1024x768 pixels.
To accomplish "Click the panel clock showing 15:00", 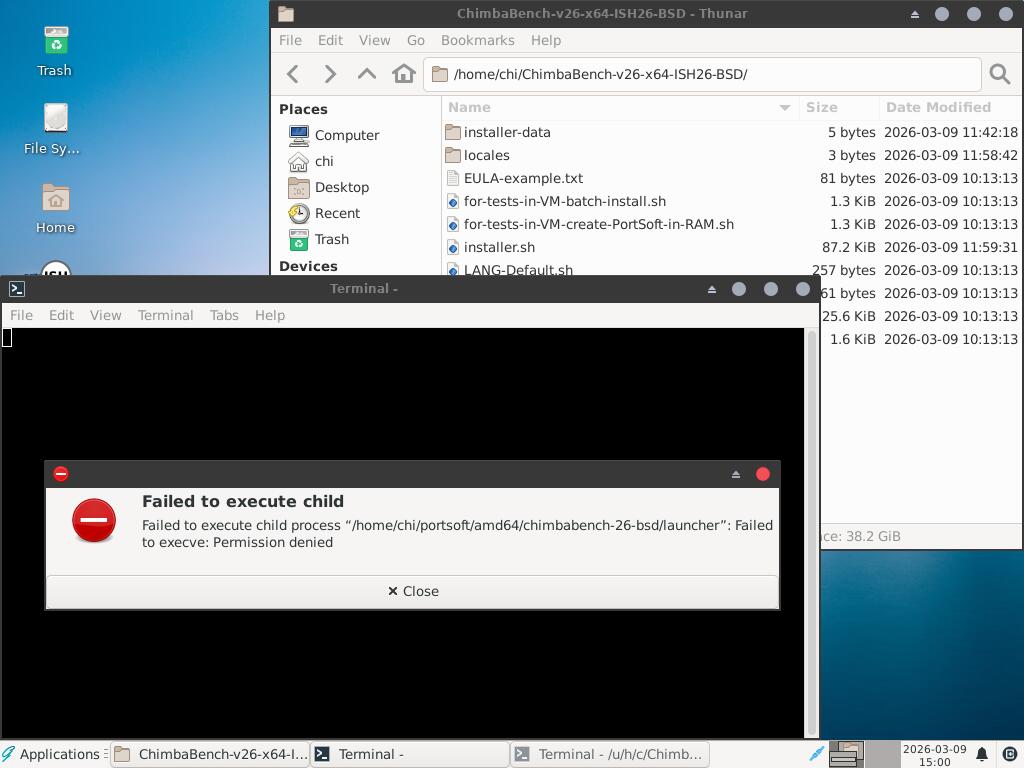I will point(935,755).
